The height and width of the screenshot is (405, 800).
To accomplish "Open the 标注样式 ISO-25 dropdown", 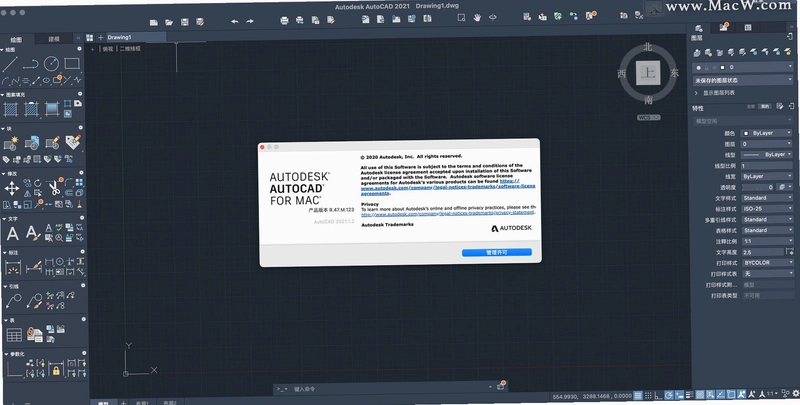I will click(767, 209).
